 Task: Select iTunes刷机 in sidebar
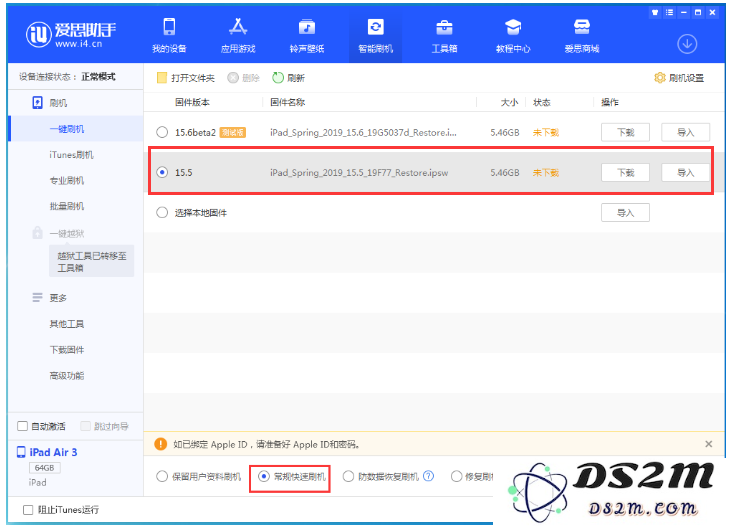click(71, 155)
